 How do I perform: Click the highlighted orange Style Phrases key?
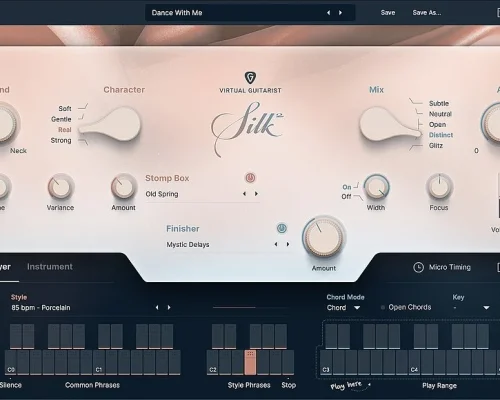coord(250,362)
